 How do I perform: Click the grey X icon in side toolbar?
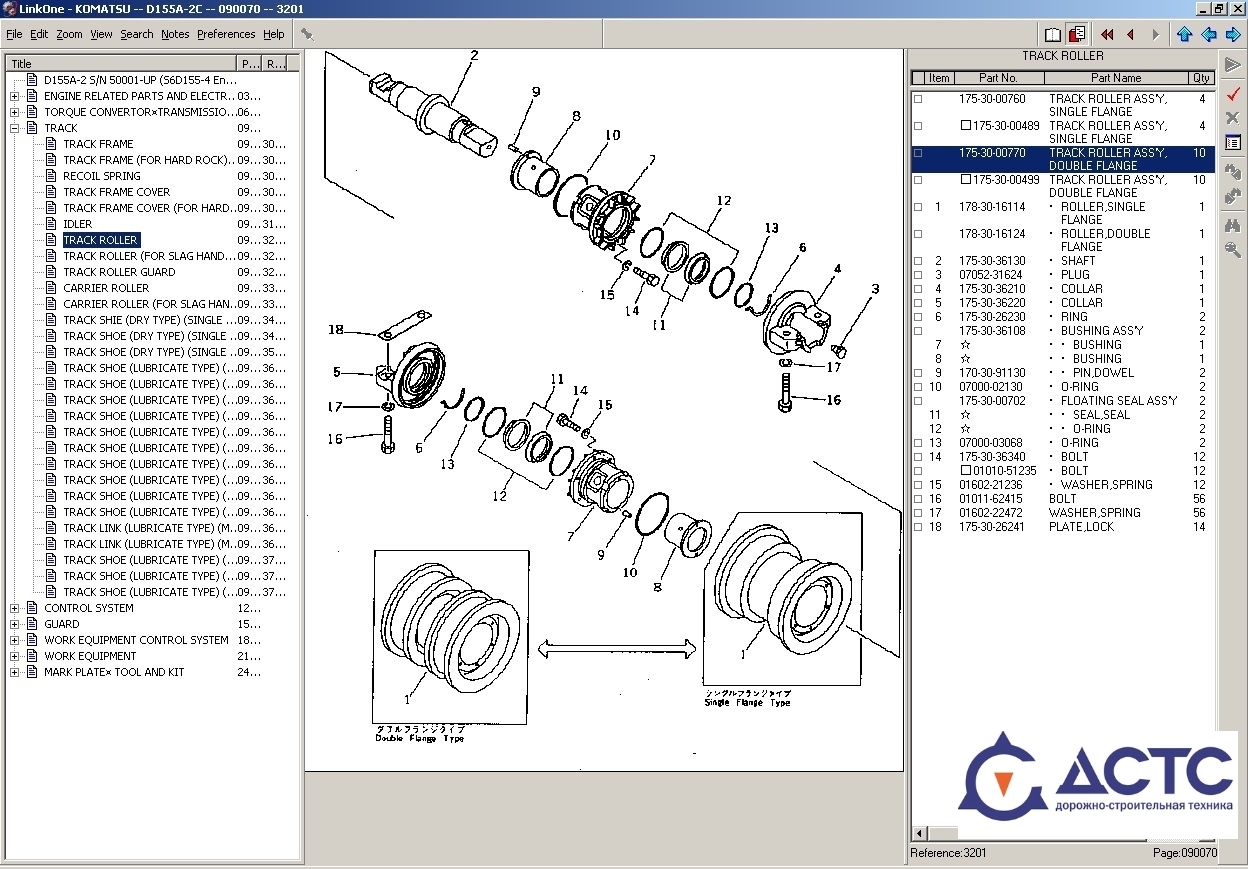pyautogui.click(x=1233, y=118)
